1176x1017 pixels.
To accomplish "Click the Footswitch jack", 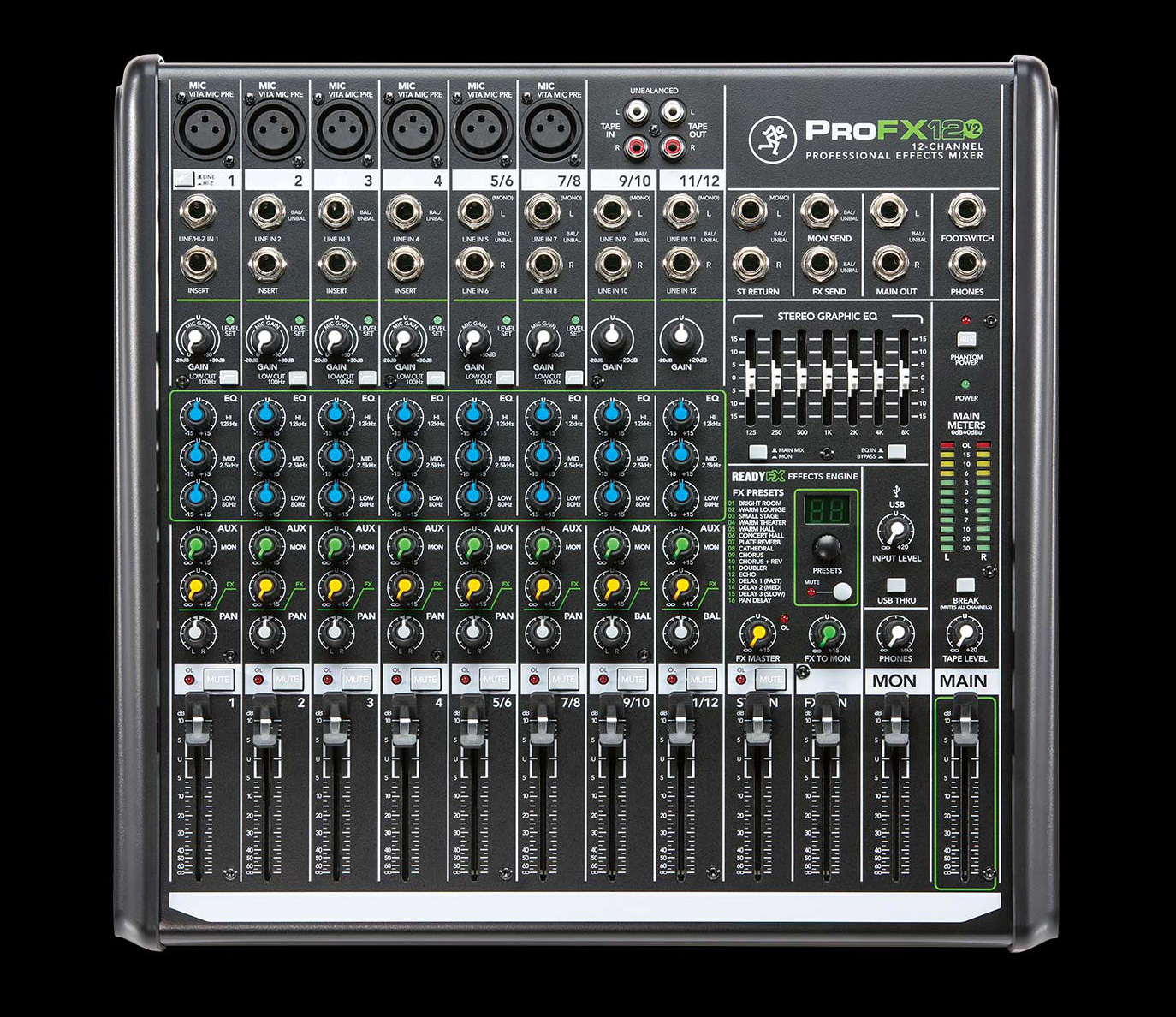I will pyautogui.click(x=966, y=211).
